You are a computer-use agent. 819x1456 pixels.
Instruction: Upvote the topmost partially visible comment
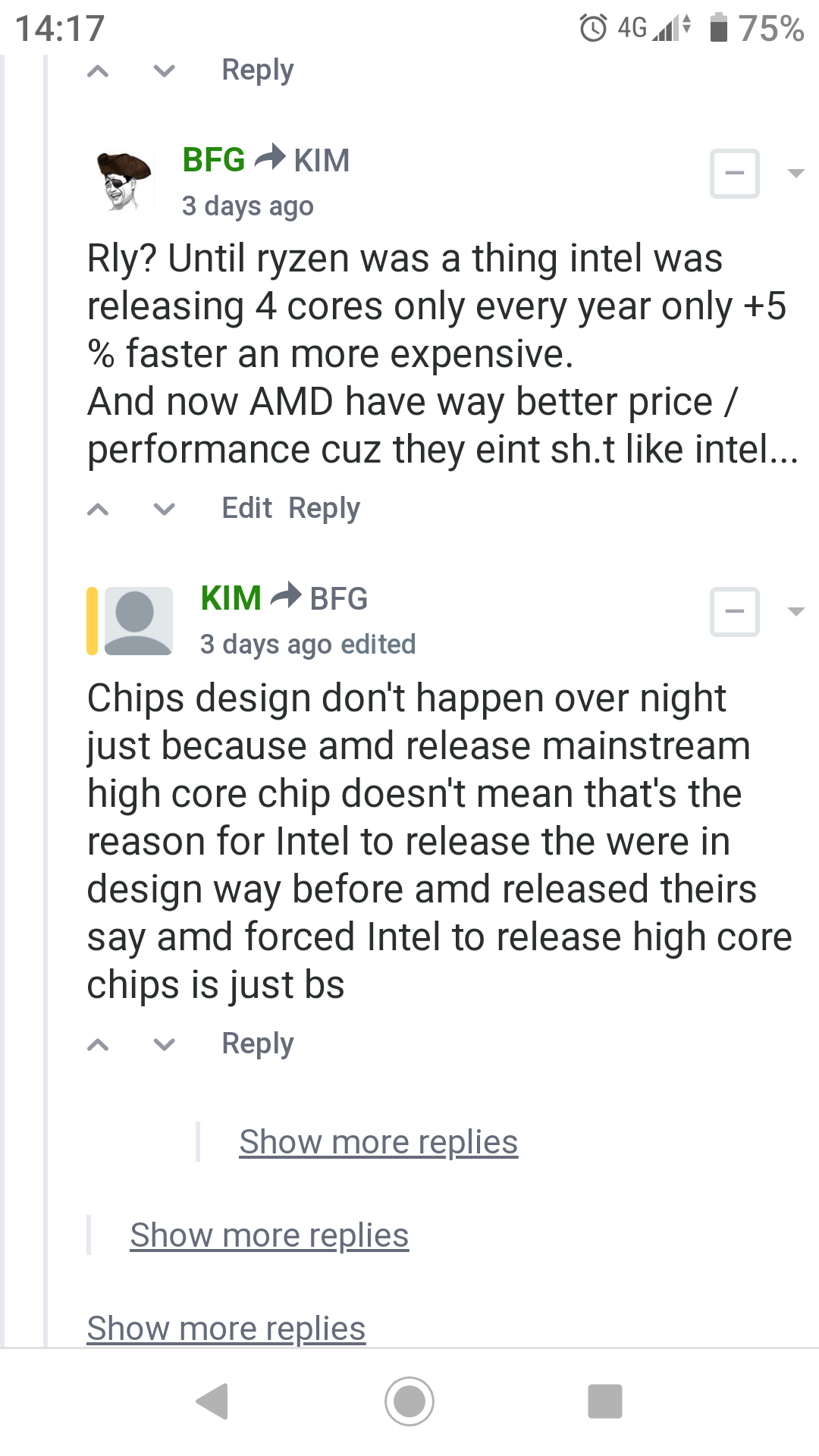98,72
